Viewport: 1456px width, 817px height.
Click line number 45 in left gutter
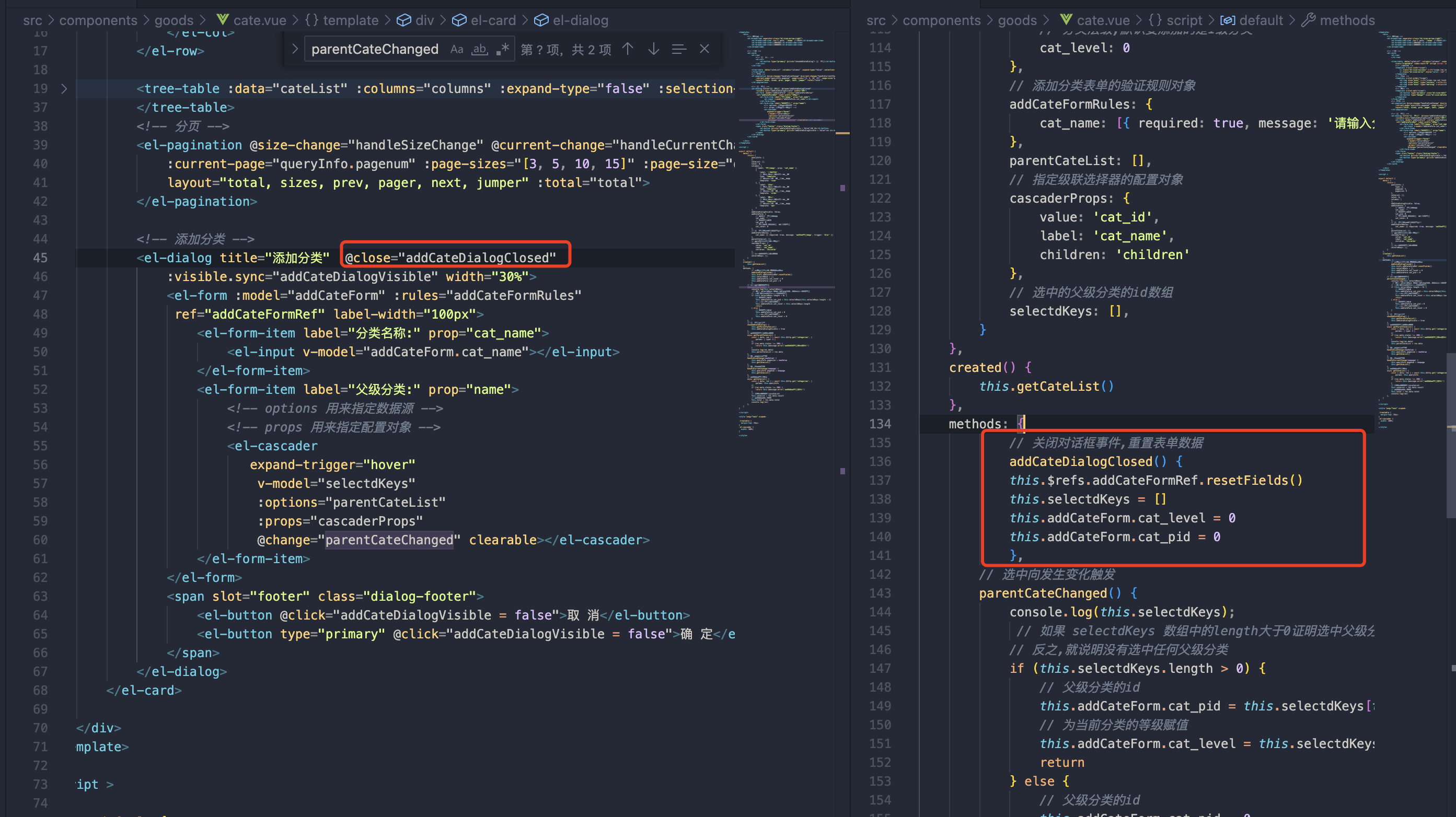[x=40, y=258]
